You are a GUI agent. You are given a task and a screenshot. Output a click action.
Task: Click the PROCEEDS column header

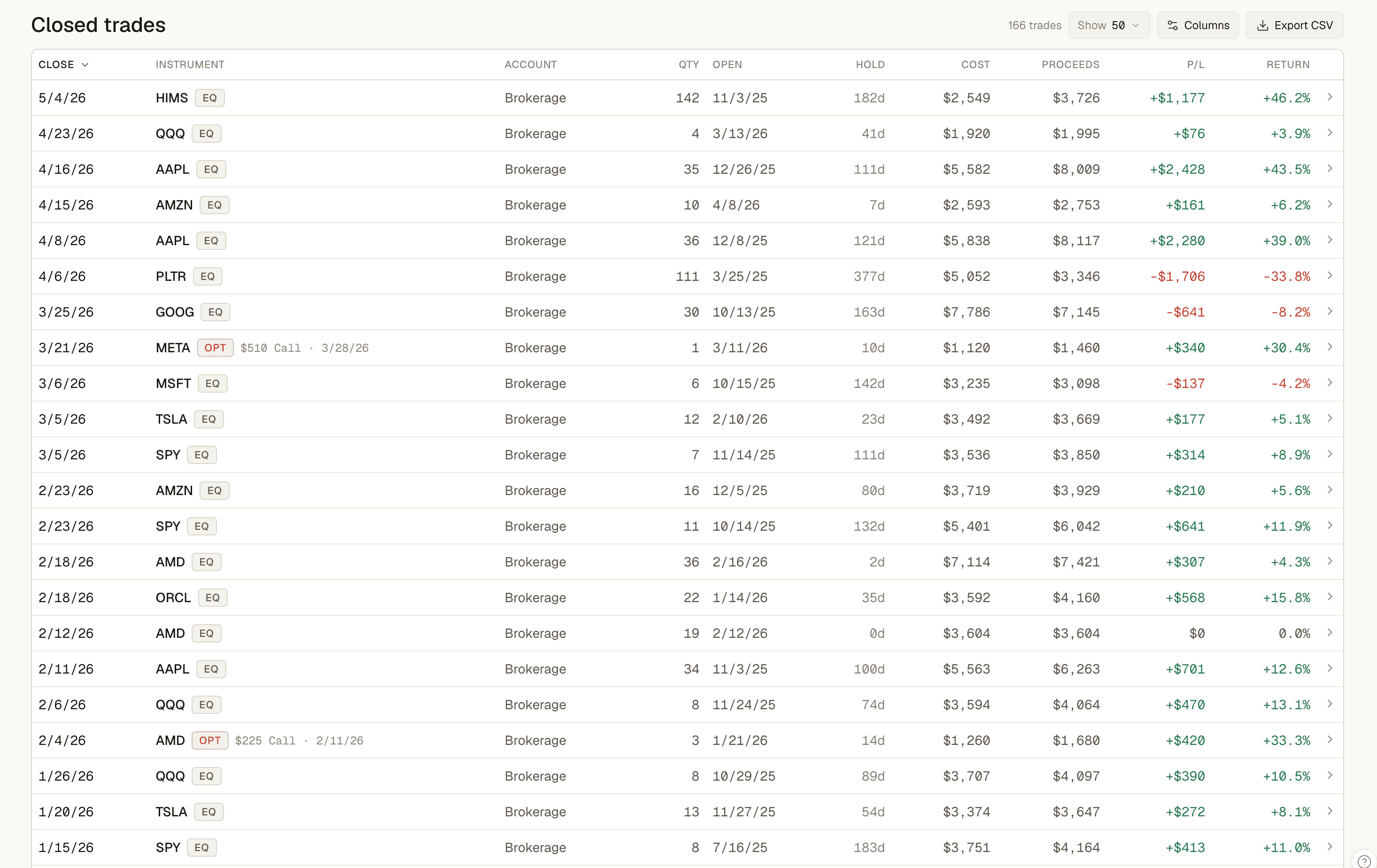[1070, 65]
